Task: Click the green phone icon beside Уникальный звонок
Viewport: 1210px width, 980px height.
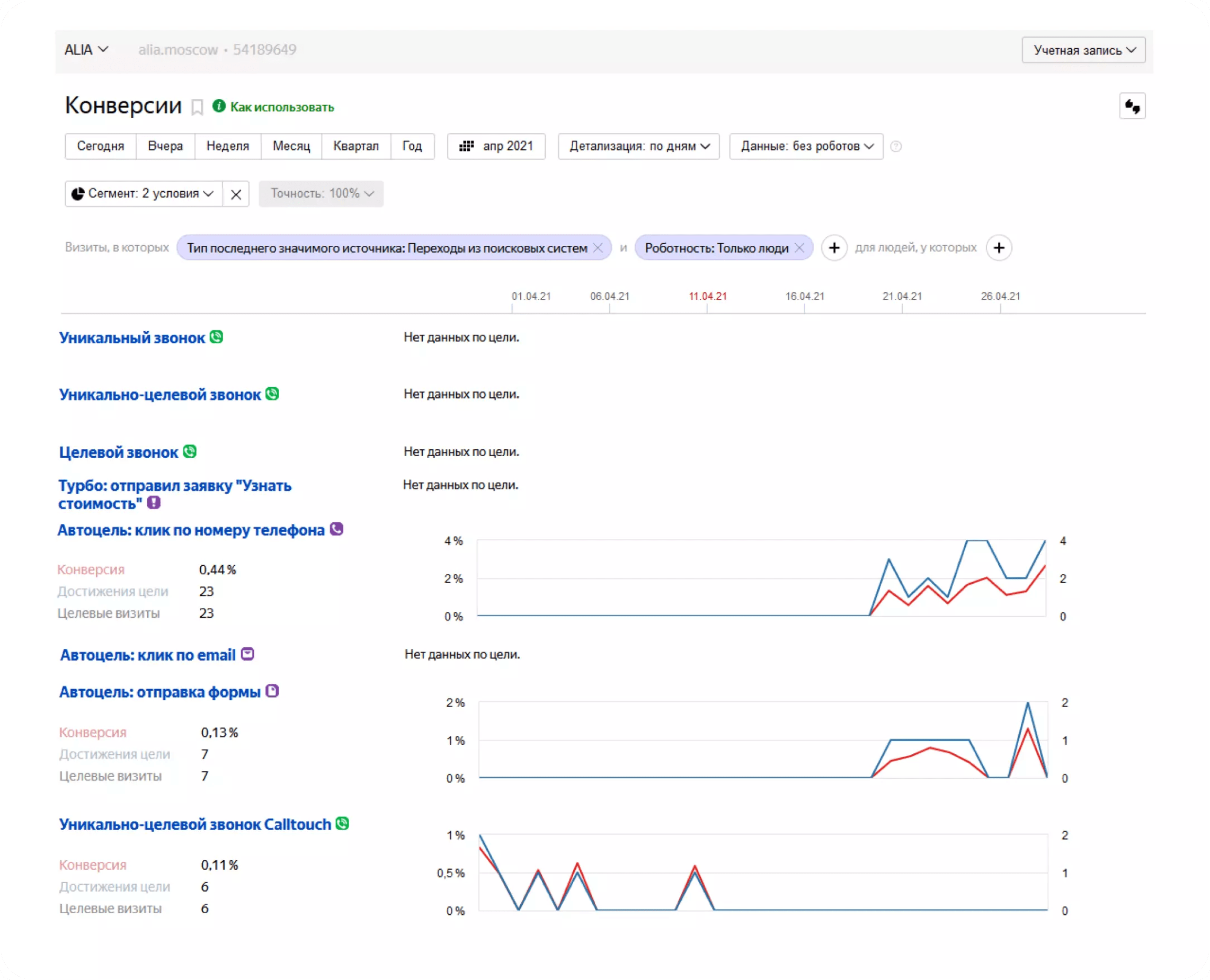Action: click(216, 337)
